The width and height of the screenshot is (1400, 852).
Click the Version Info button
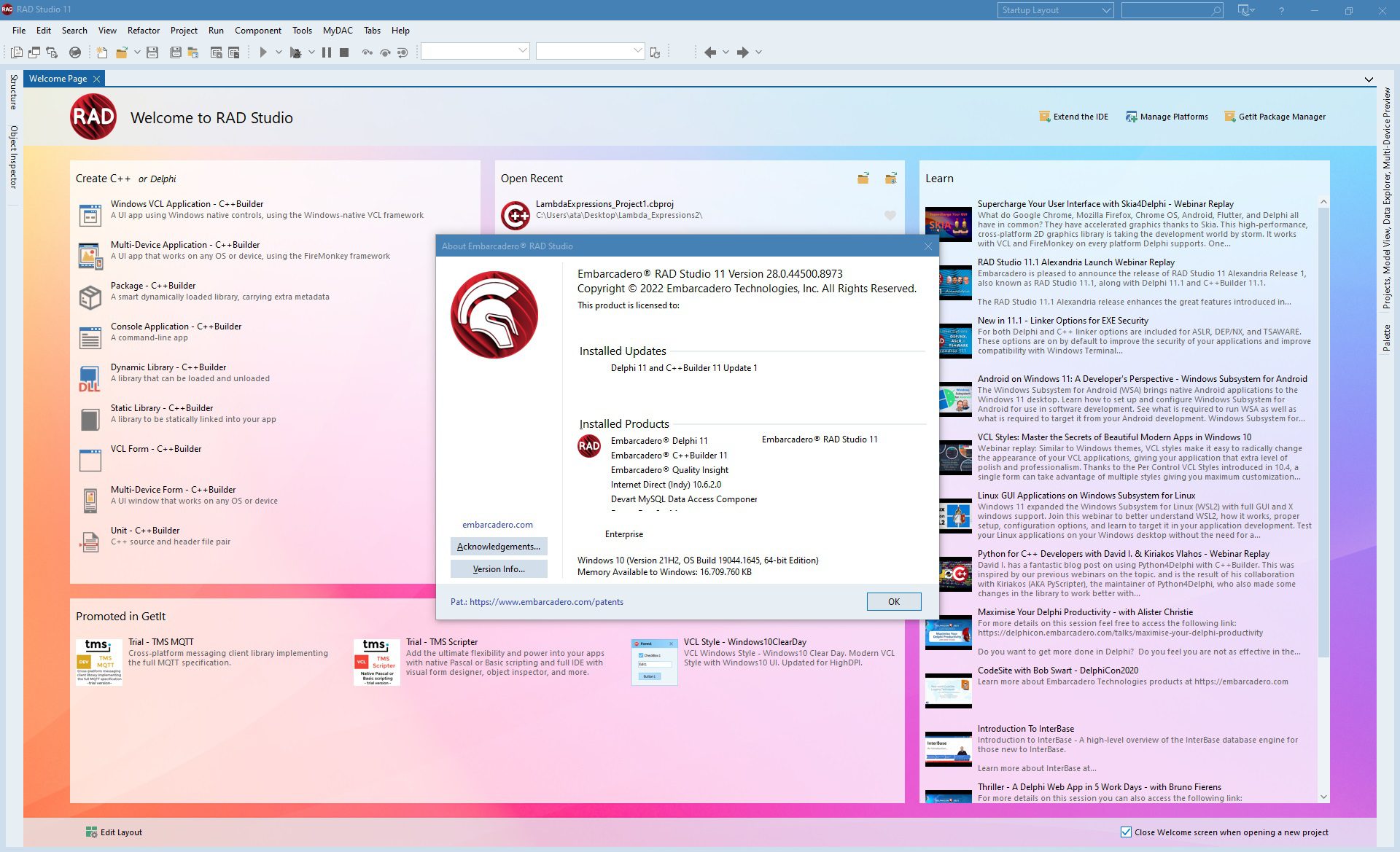pyautogui.click(x=499, y=569)
